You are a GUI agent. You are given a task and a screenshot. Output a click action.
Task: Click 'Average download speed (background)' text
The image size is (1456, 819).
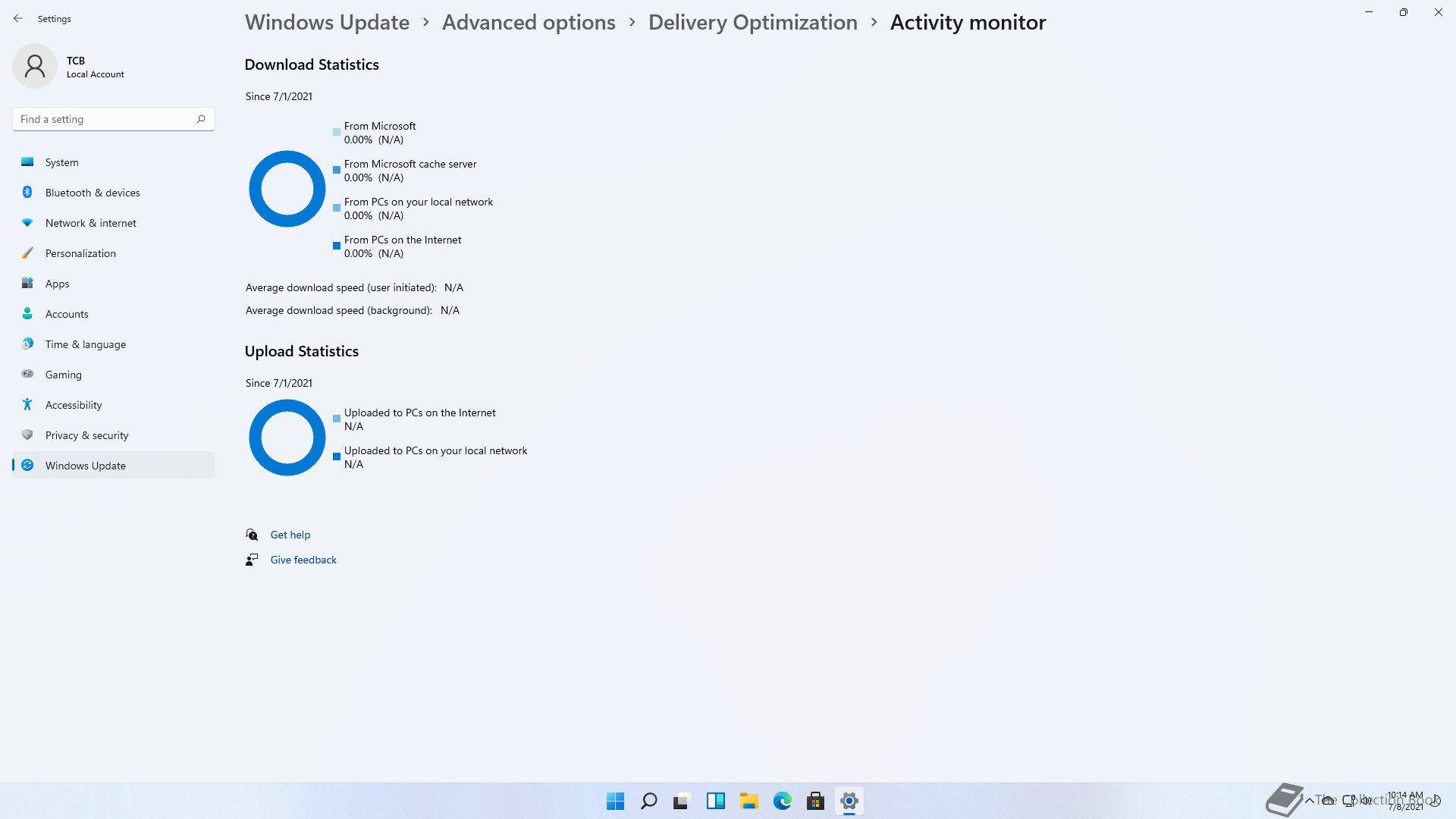339,310
